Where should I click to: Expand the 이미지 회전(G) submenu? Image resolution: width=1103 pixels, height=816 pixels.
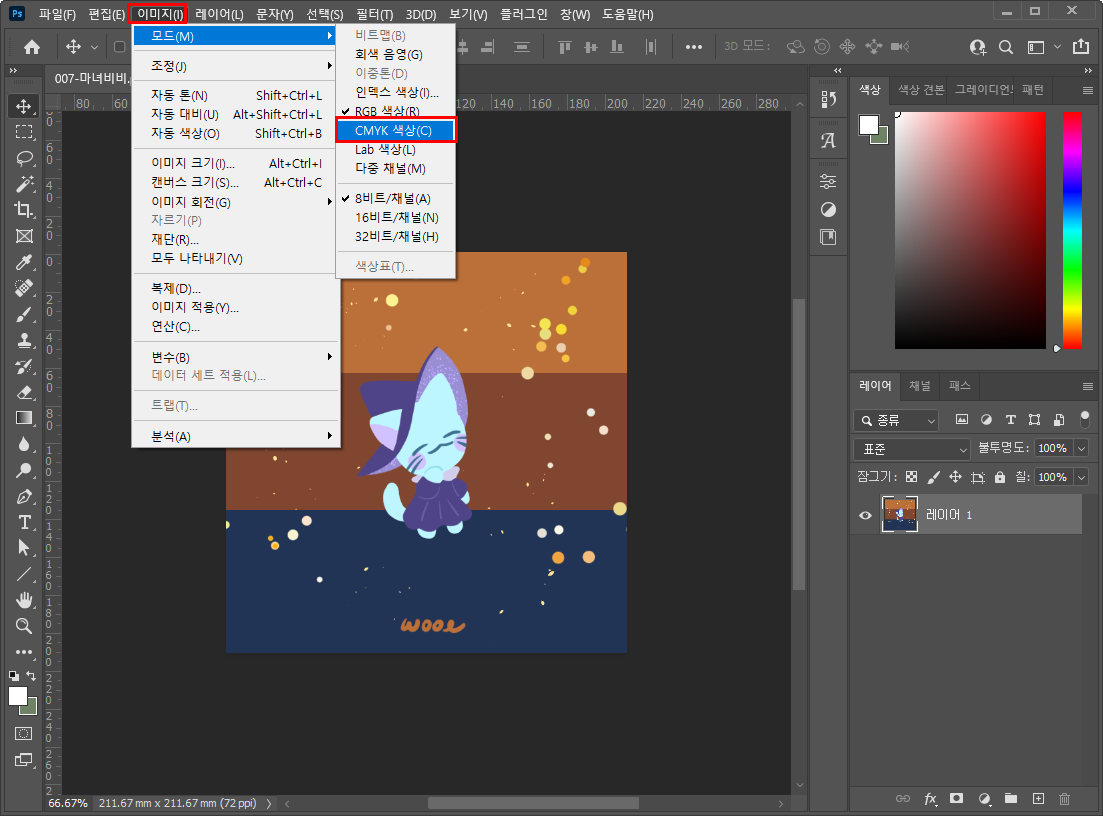(236, 202)
